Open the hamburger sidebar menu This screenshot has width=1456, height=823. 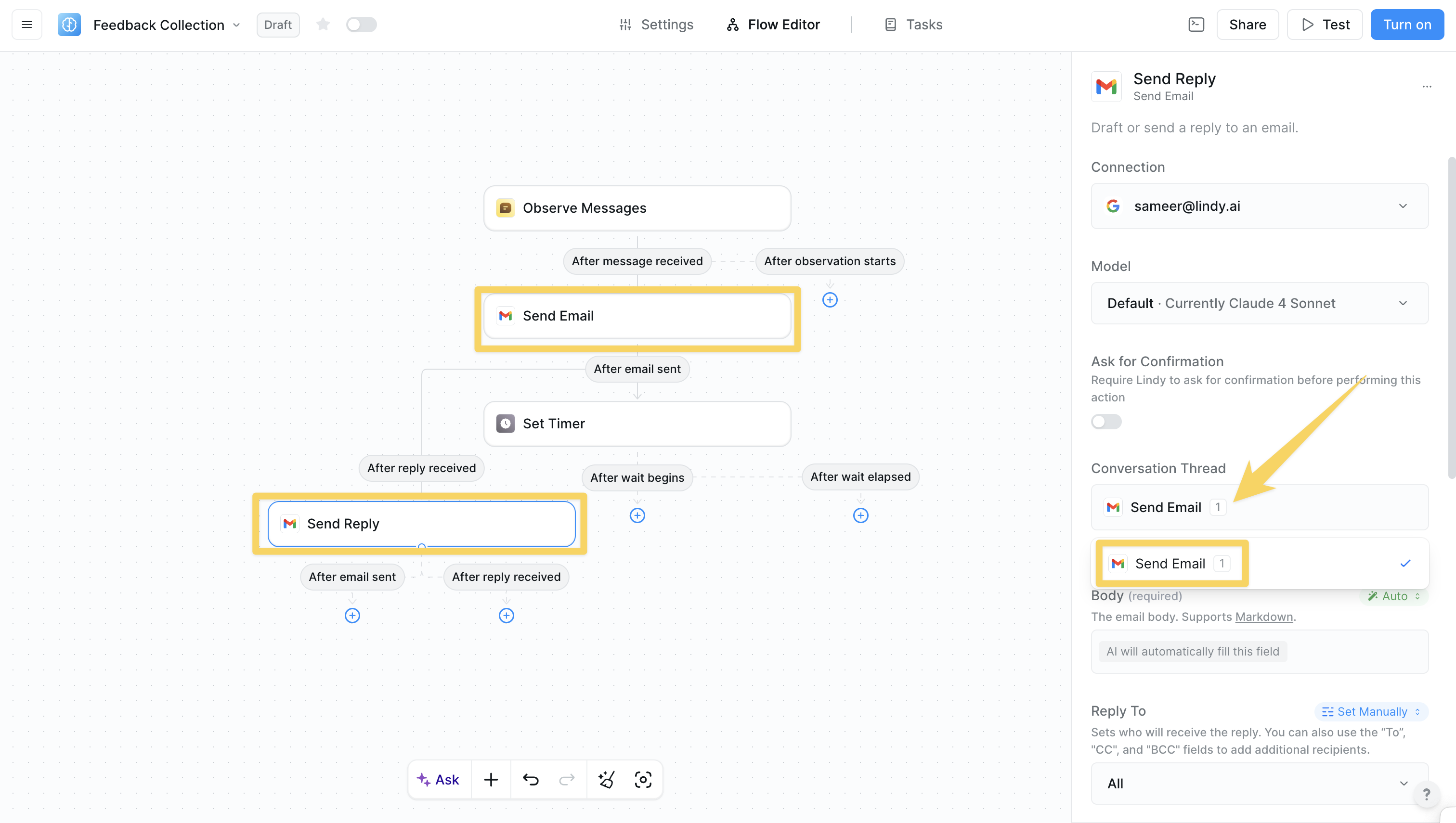[x=26, y=25]
